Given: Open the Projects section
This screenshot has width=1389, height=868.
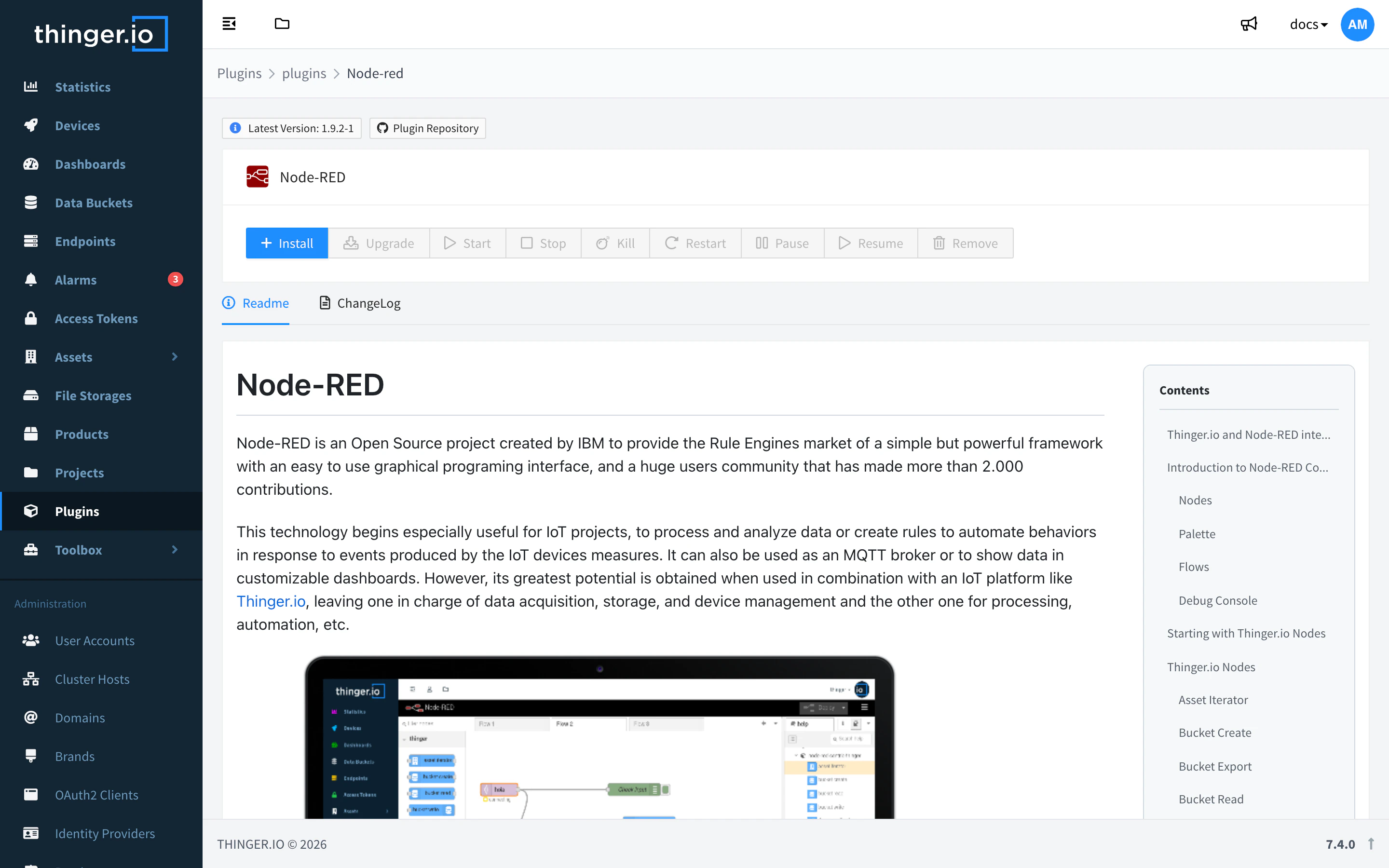Looking at the screenshot, I should 101,473.
